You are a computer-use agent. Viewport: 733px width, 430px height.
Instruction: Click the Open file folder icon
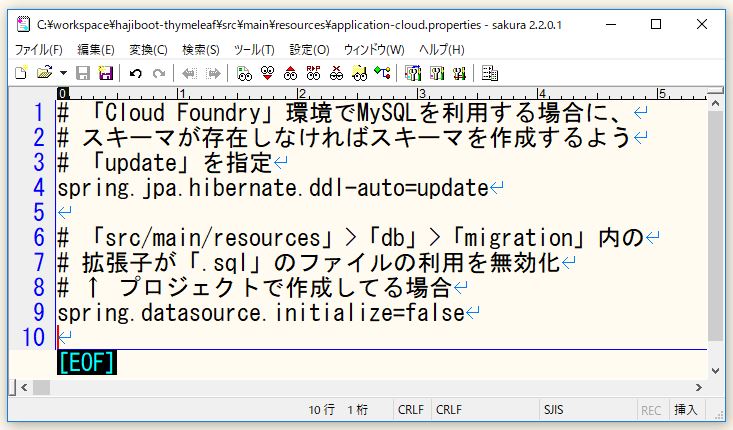click(x=44, y=73)
